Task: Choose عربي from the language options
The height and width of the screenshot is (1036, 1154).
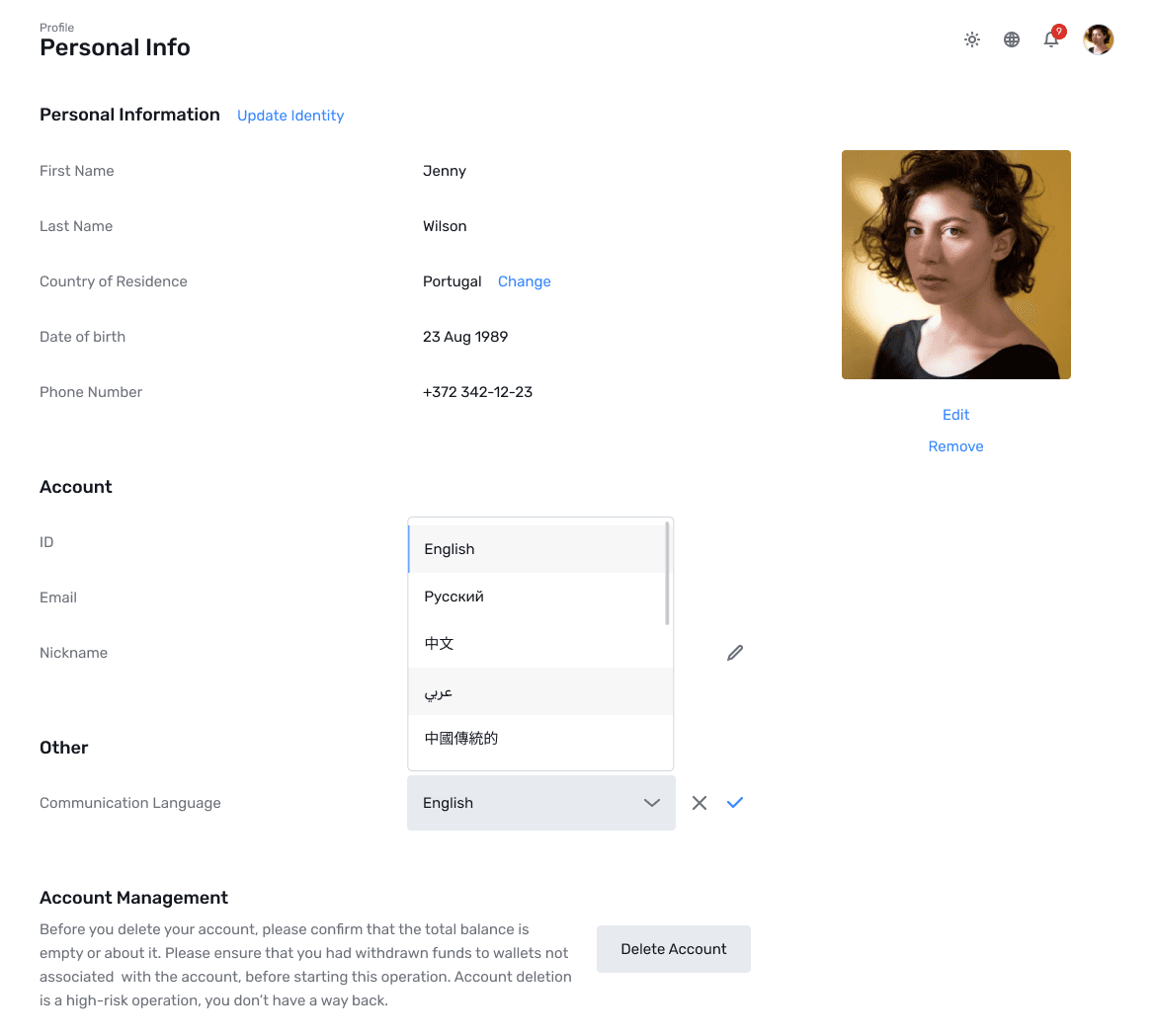Action: (x=438, y=691)
